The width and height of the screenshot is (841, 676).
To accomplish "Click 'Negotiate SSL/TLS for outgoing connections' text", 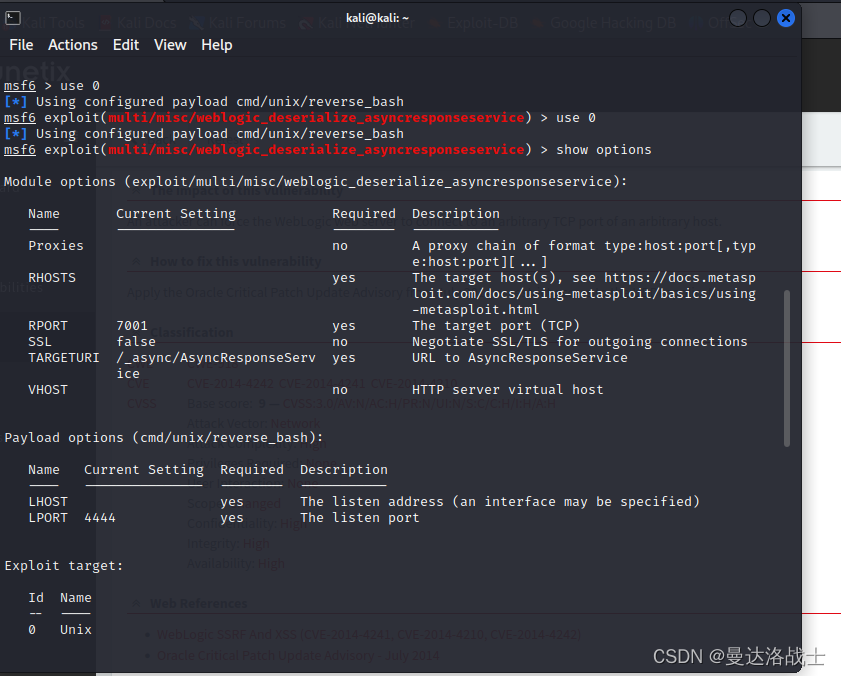I will pyautogui.click(x=580, y=342).
